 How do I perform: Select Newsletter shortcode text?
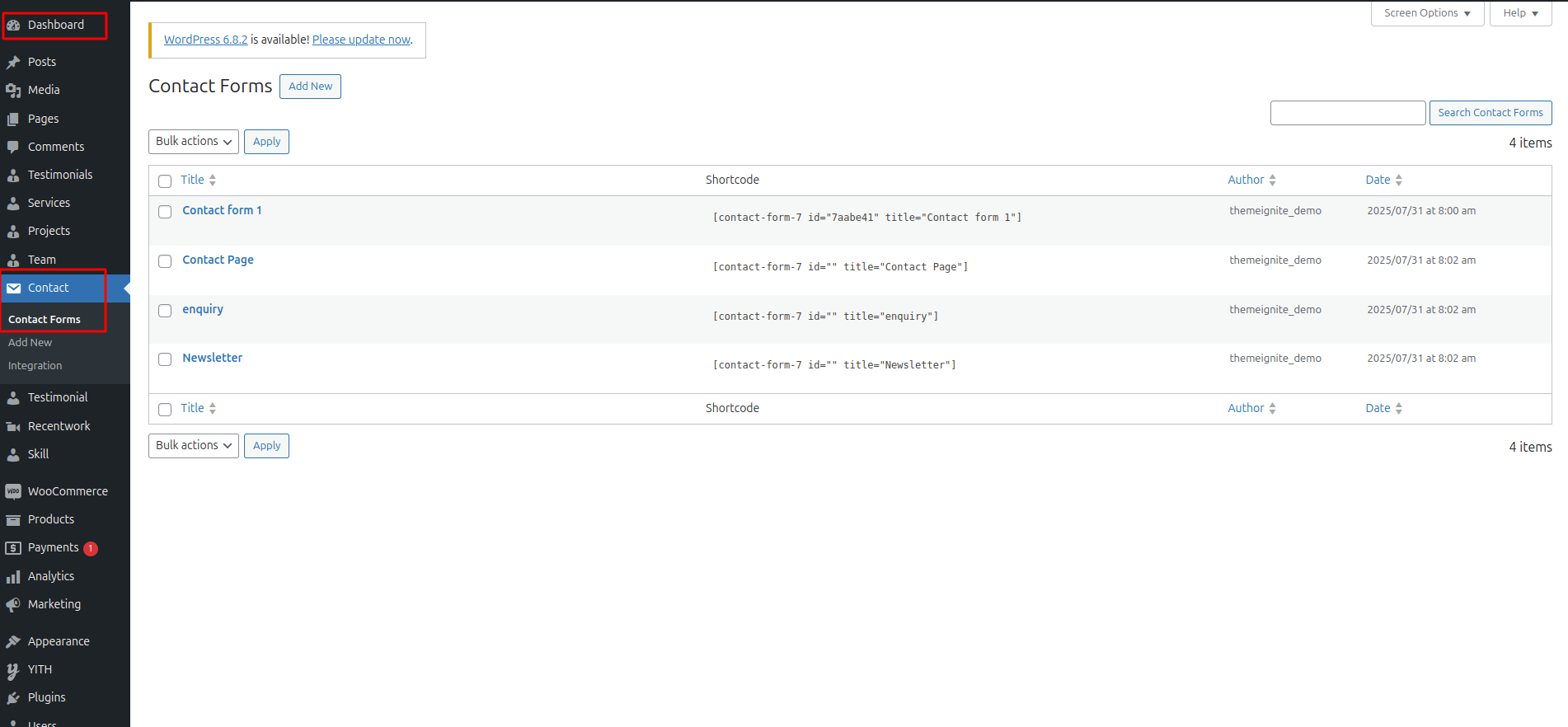[x=834, y=365]
